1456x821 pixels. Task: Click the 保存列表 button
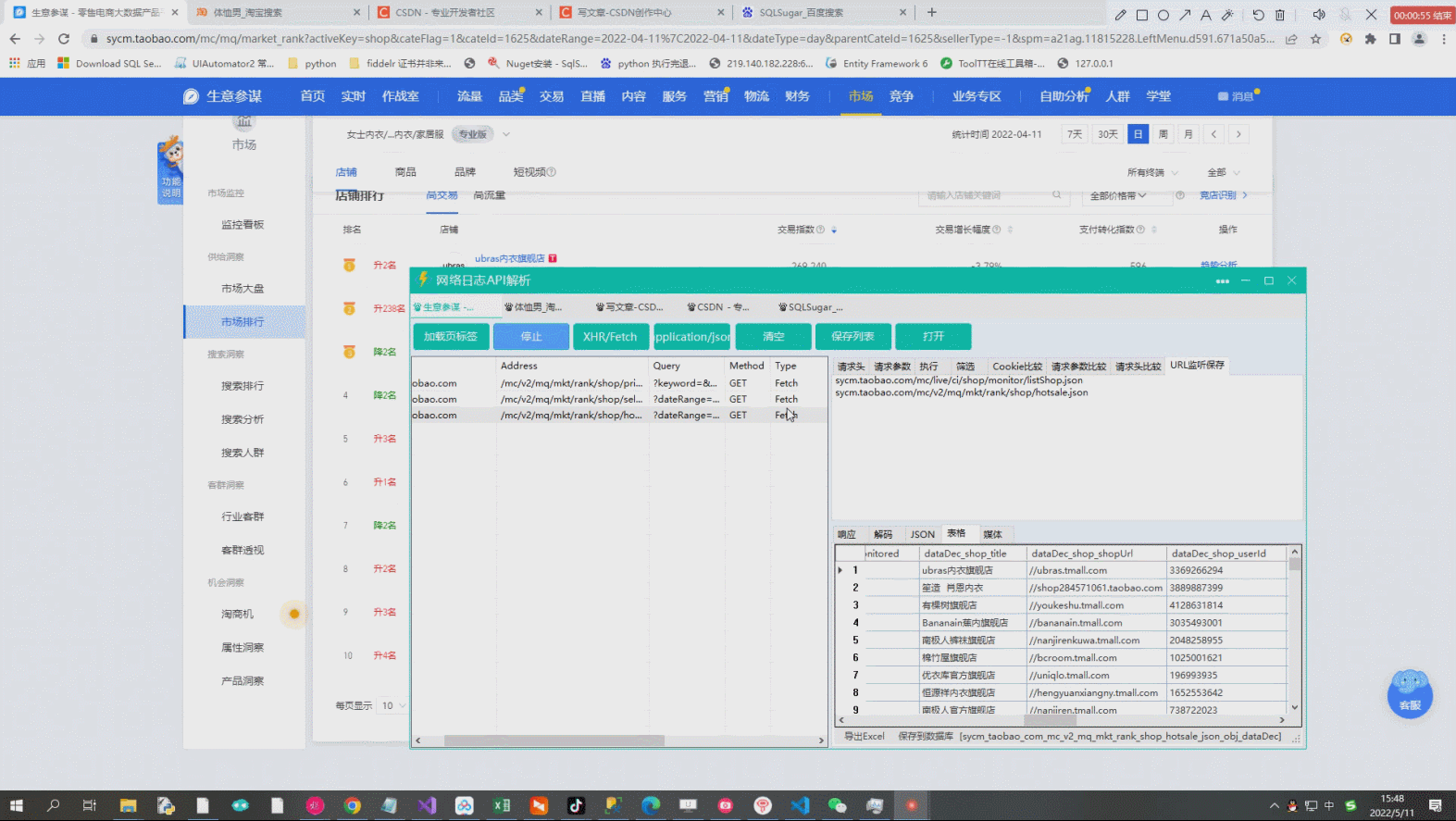[853, 336]
